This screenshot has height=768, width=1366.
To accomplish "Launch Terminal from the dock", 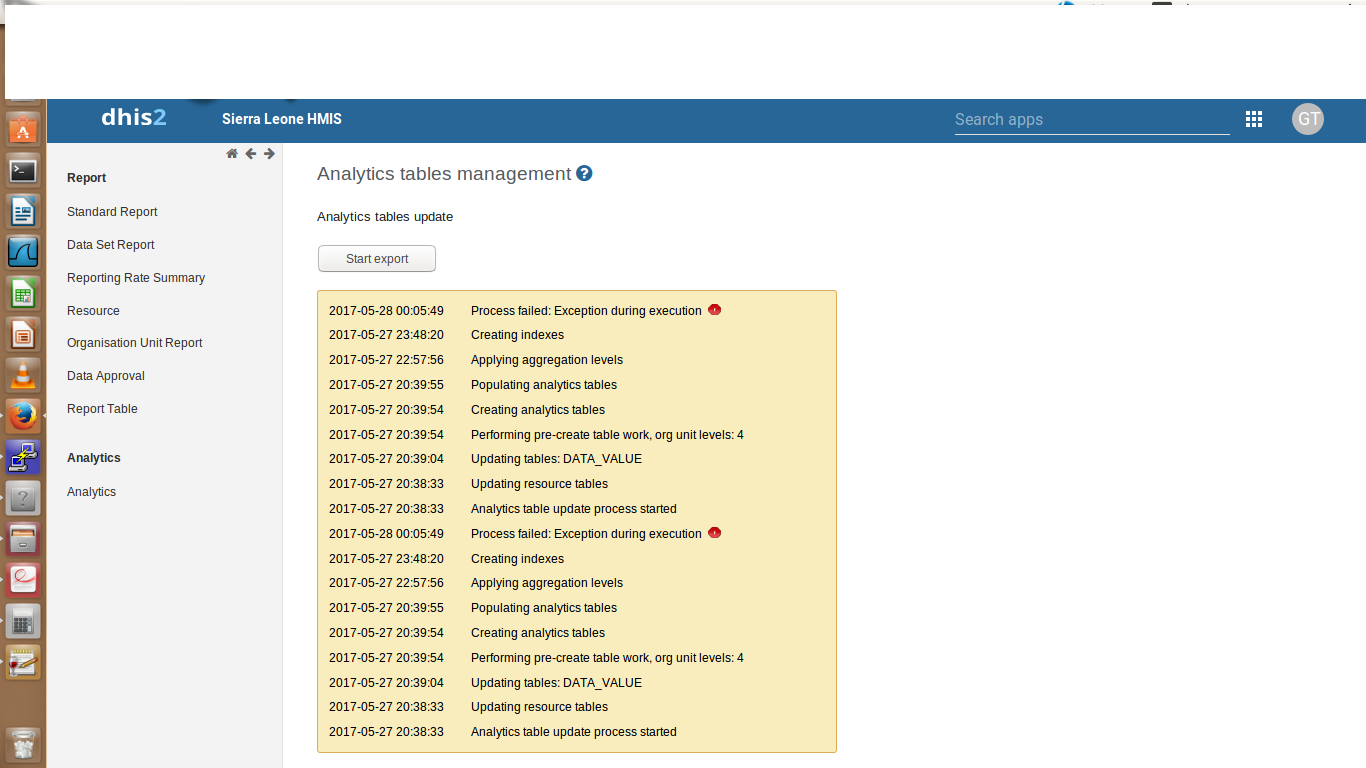I will pos(23,171).
